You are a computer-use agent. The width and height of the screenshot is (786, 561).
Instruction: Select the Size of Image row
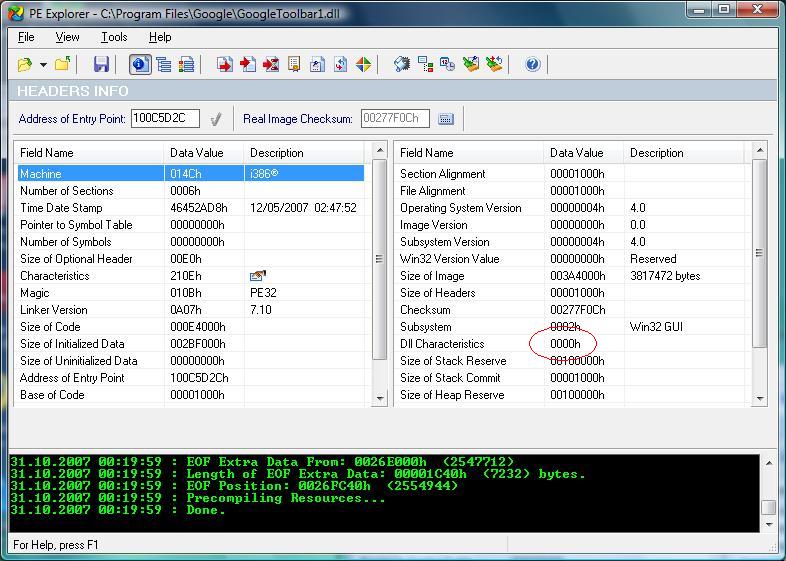571,276
